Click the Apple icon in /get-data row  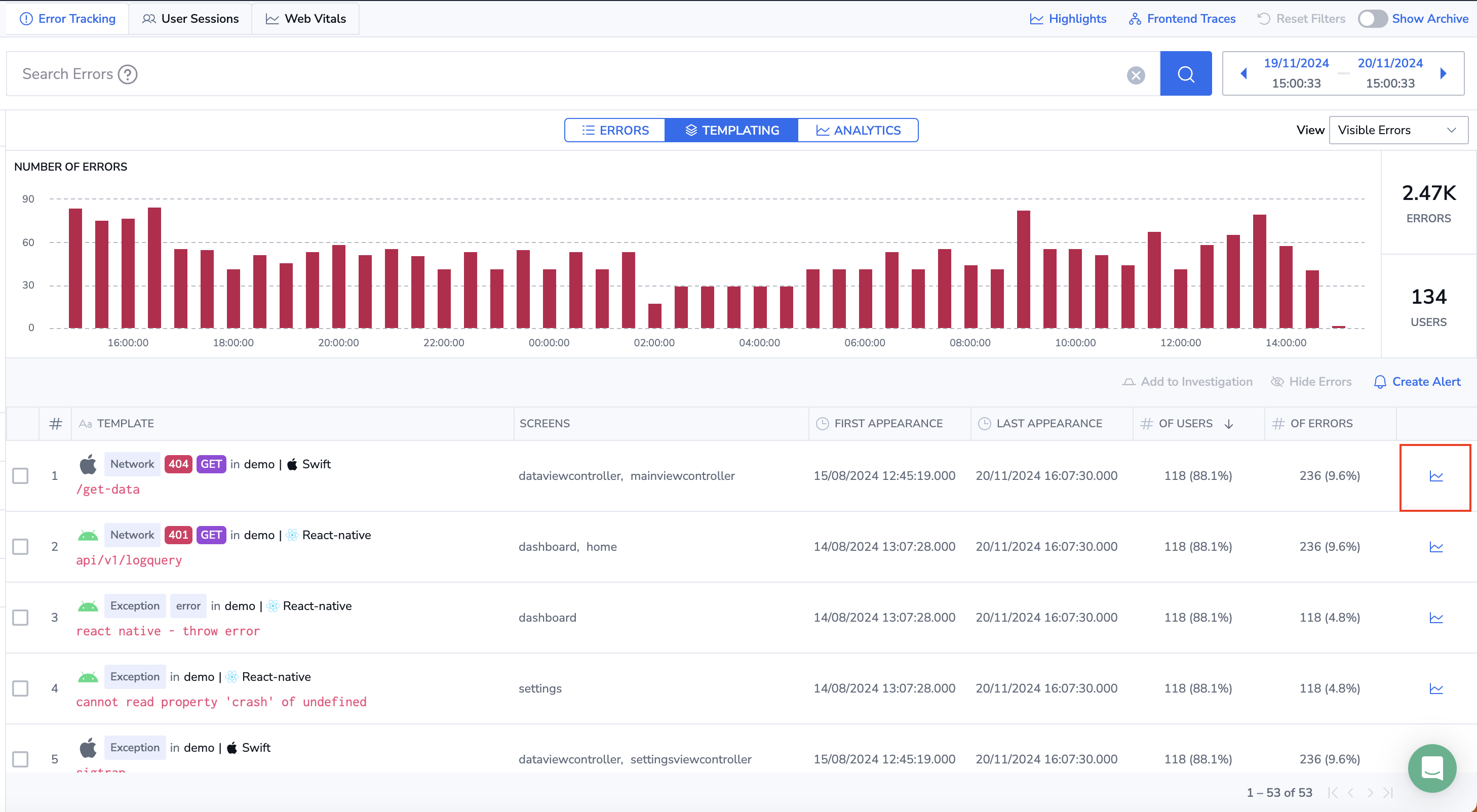88,464
